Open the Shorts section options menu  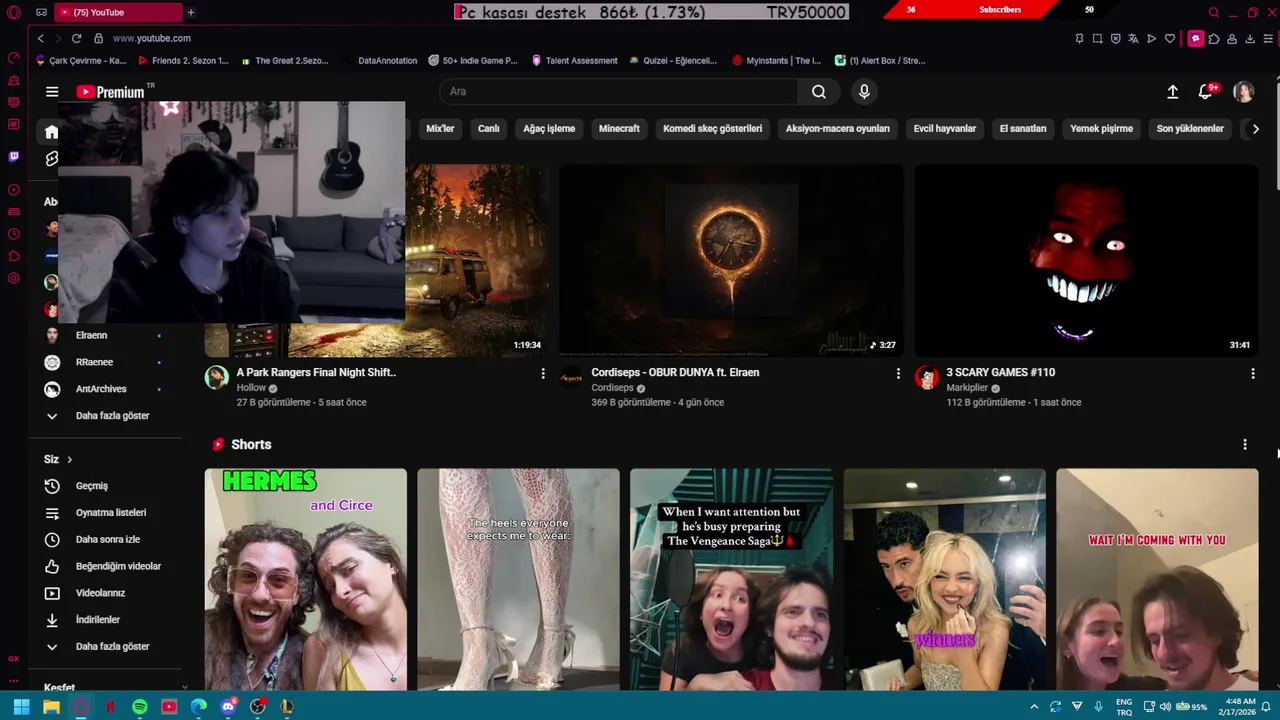coord(1245,444)
